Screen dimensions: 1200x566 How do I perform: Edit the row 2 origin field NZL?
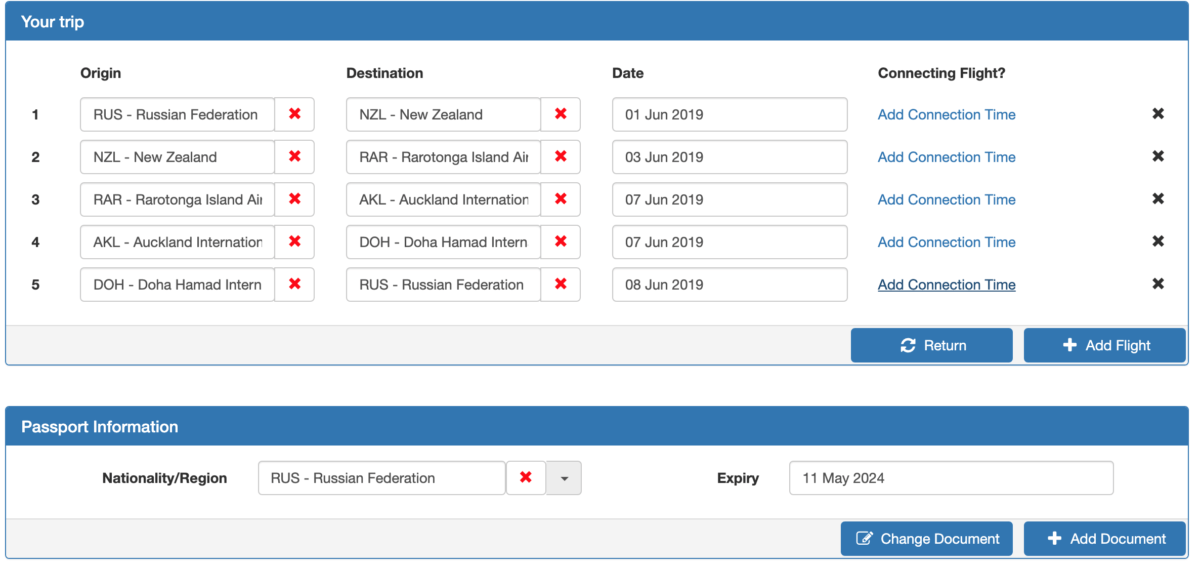tap(177, 157)
